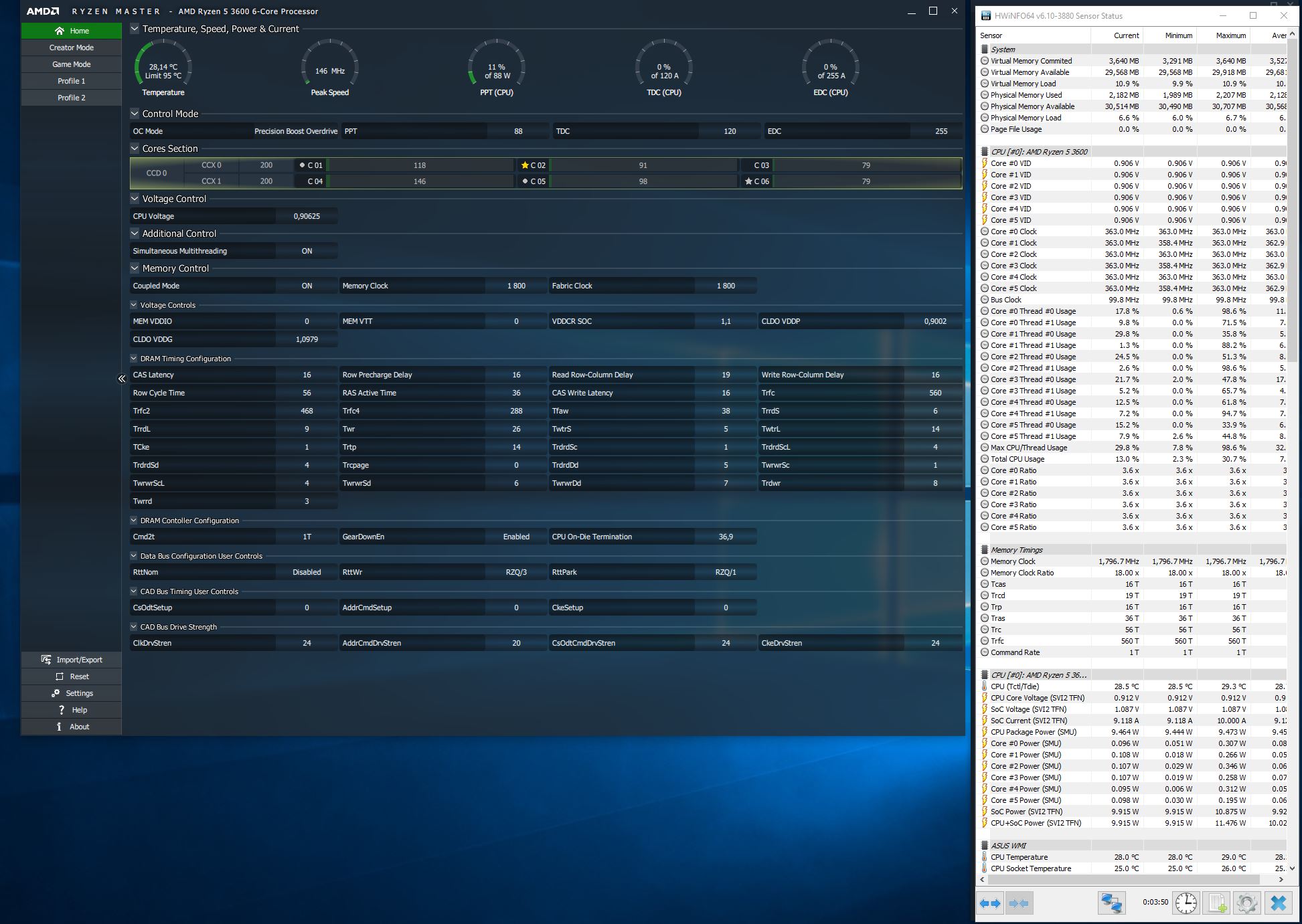Open HWiNFO sensor settings gear icon
Screen dimensions: 1302x924
(x=1246, y=903)
